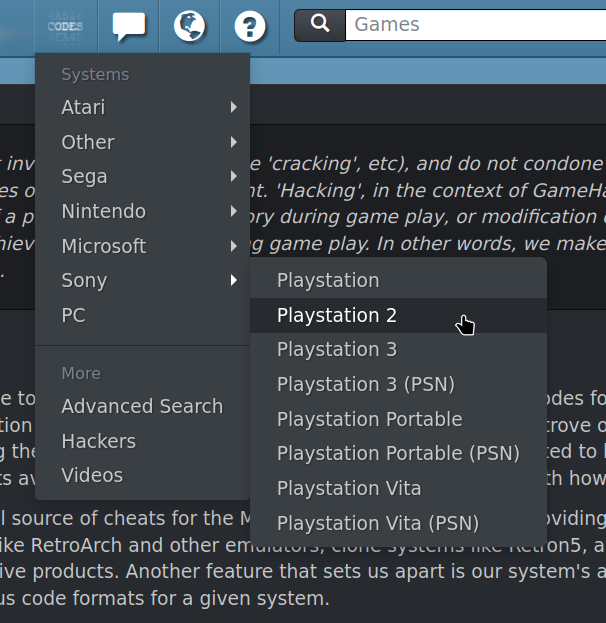Open Advanced Search
Image resolution: width=606 pixels, height=623 pixels.
pos(142,406)
